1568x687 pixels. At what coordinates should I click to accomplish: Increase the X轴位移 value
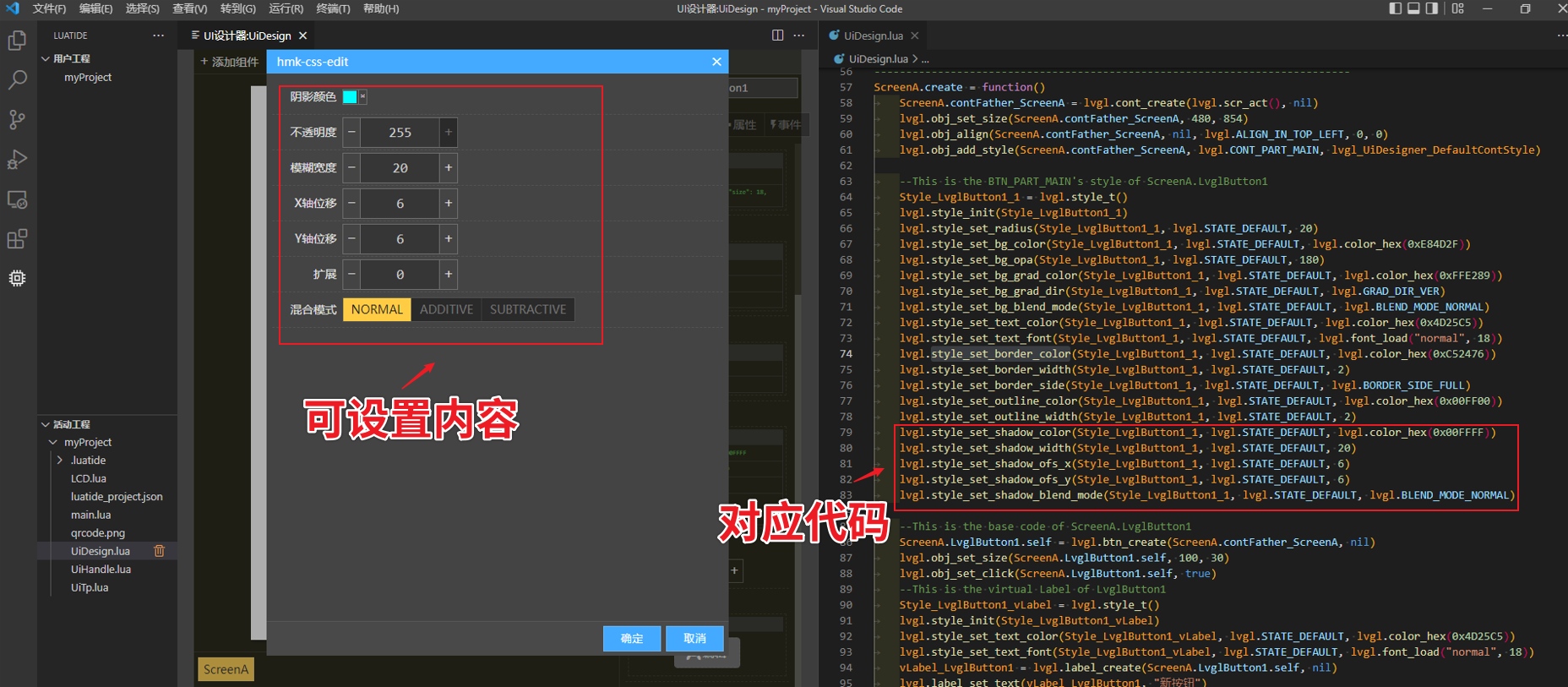(449, 204)
